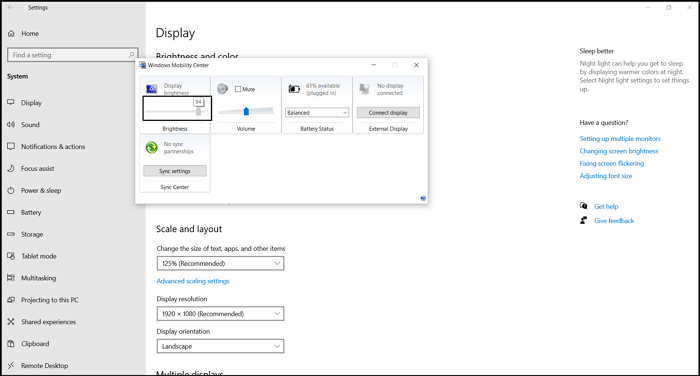Click the External Display monitor icon
700x376 pixels.
[365, 89]
